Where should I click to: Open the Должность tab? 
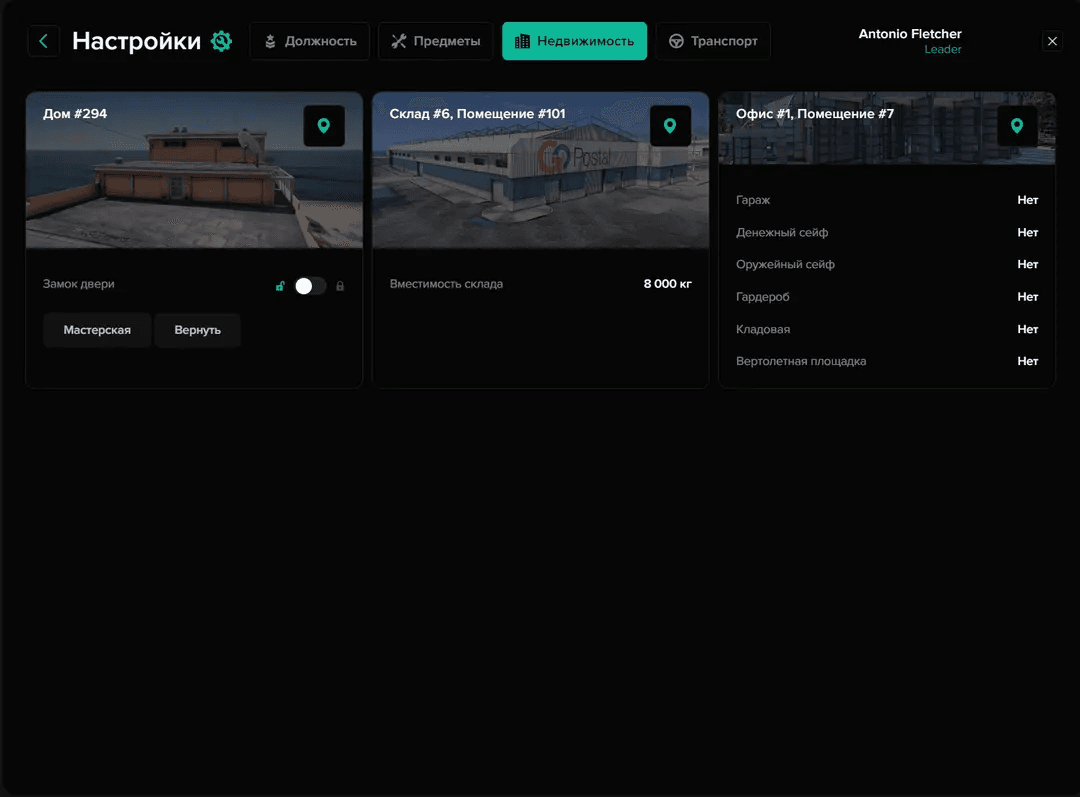click(x=310, y=41)
